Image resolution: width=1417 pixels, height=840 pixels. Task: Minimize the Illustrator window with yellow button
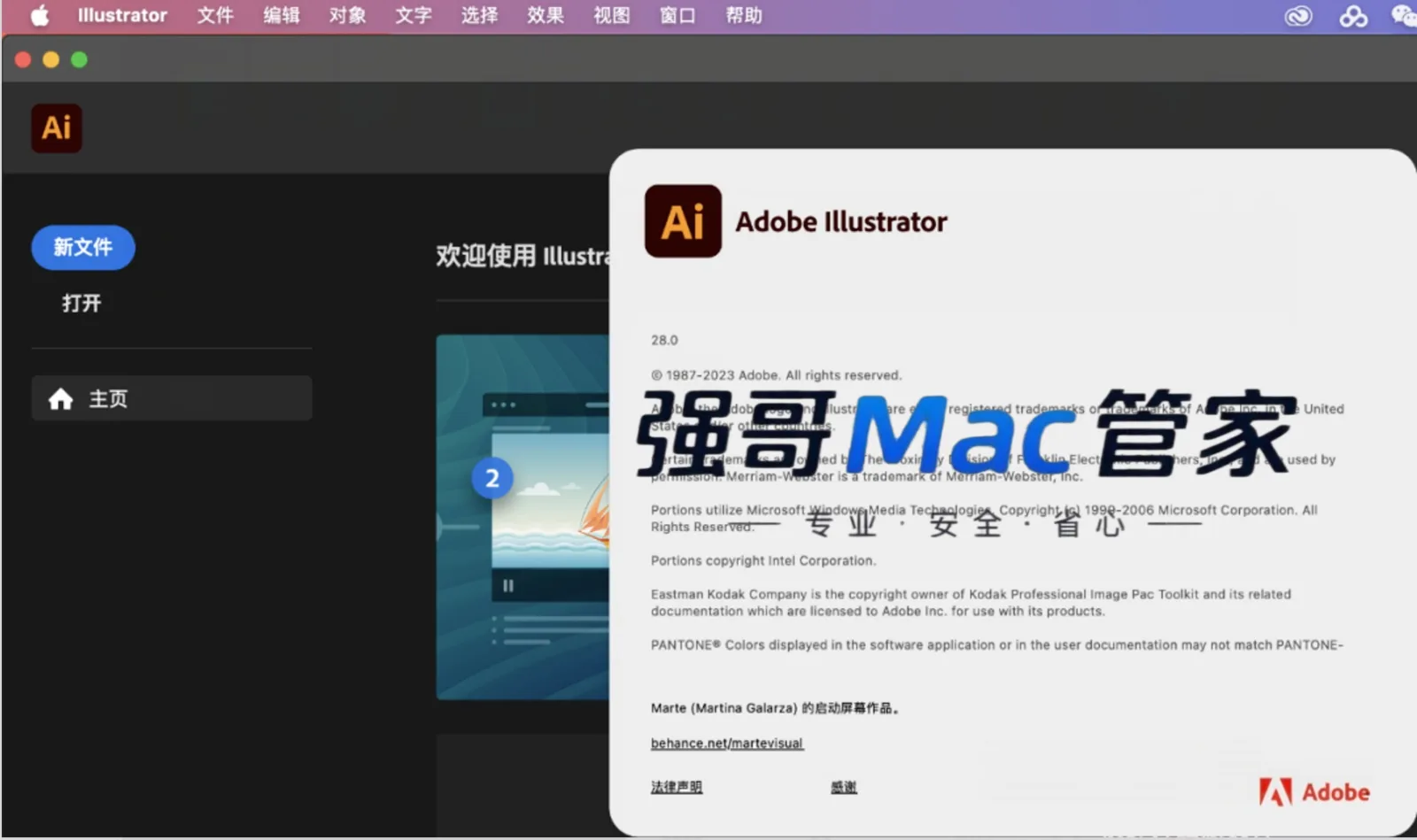51,59
